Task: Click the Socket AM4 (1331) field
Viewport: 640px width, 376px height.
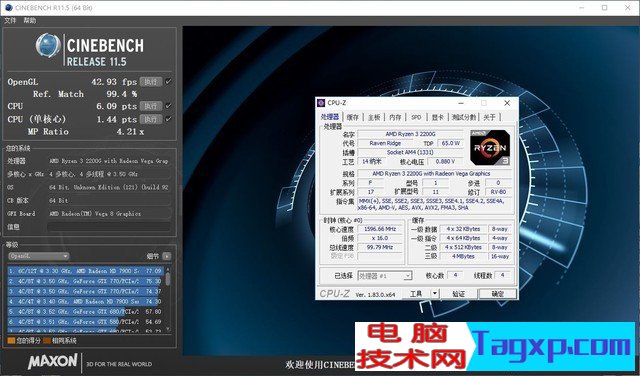Action: (x=410, y=152)
